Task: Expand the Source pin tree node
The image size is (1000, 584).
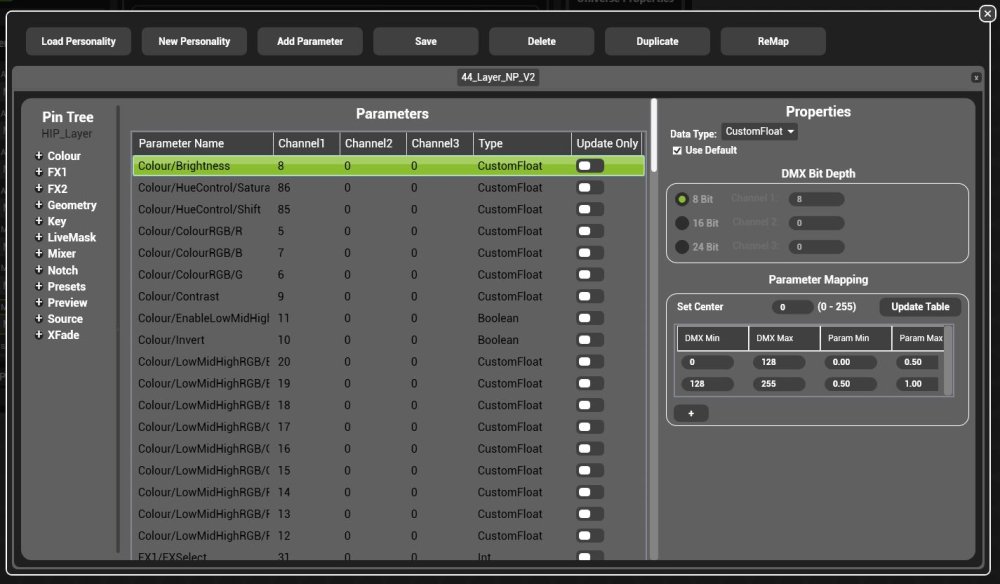Action: tap(39, 318)
